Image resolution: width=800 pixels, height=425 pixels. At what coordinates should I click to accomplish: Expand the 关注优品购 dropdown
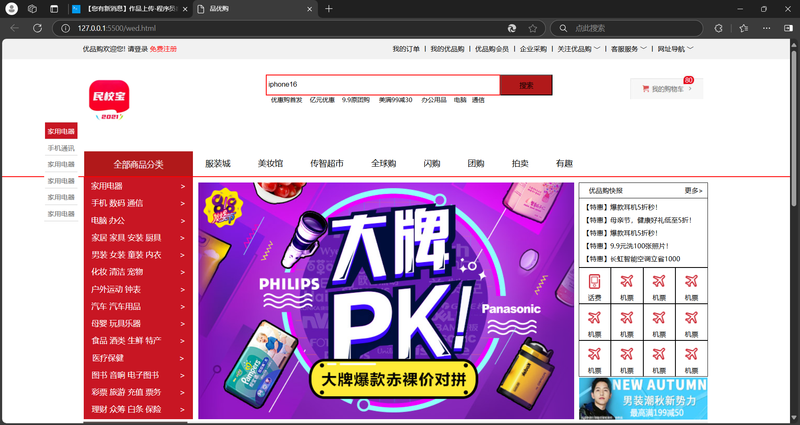pyautogui.click(x=579, y=49)
